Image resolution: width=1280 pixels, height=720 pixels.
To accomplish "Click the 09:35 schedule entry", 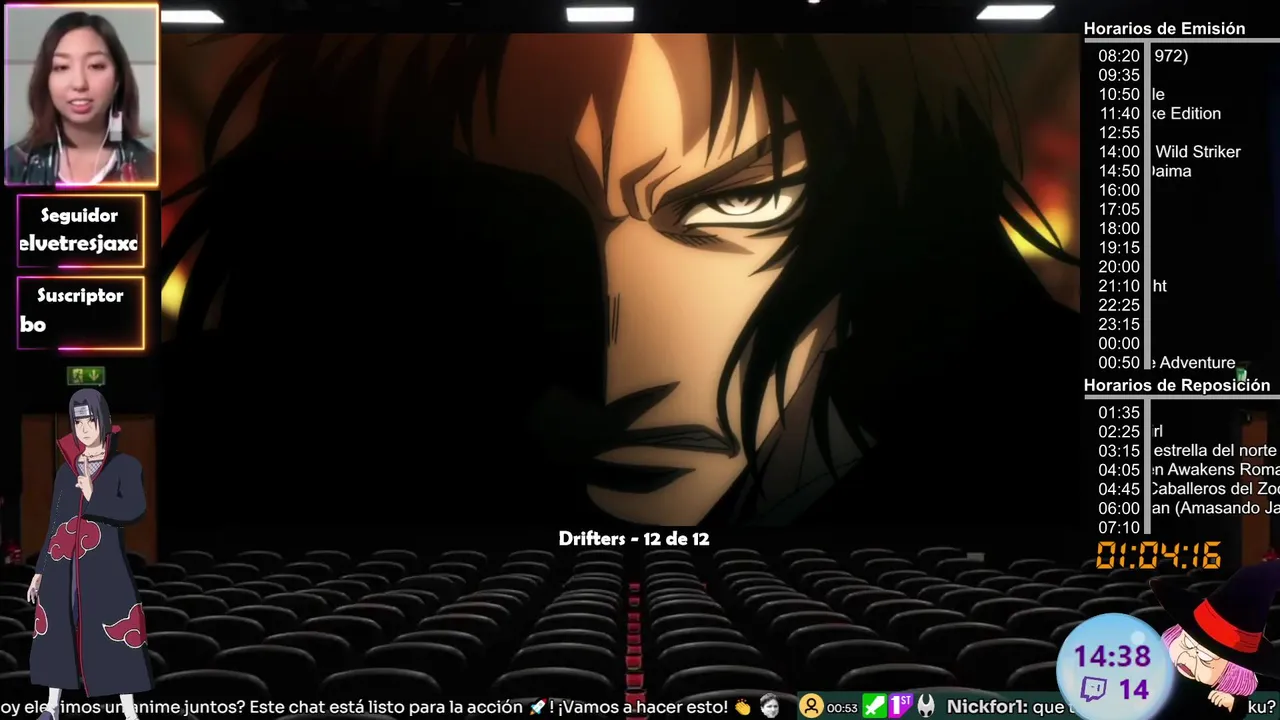I will point(1119,75).
